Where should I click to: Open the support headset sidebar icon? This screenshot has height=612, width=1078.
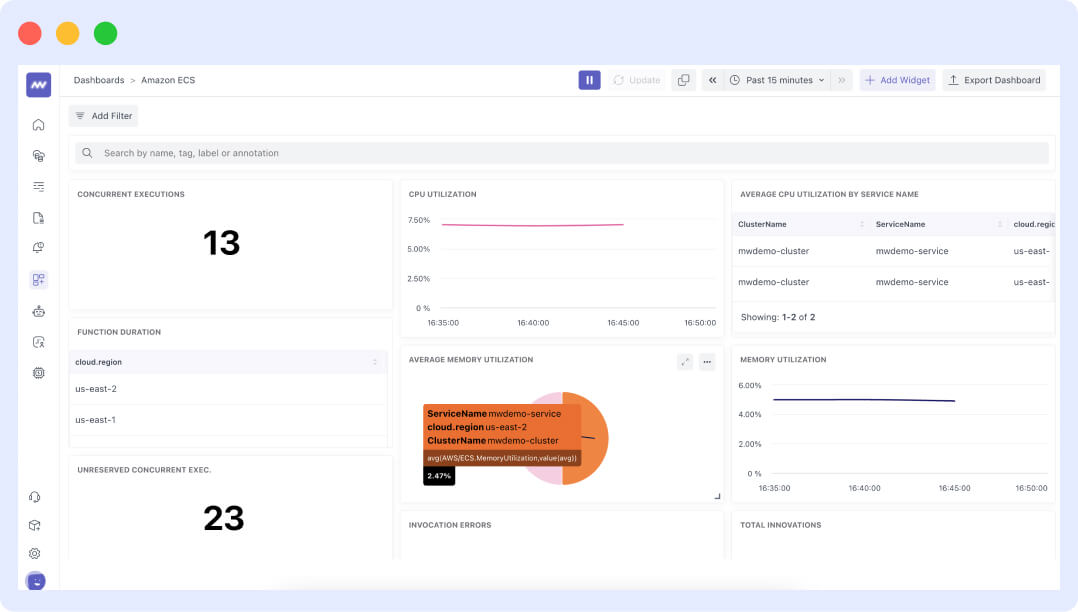35,496
